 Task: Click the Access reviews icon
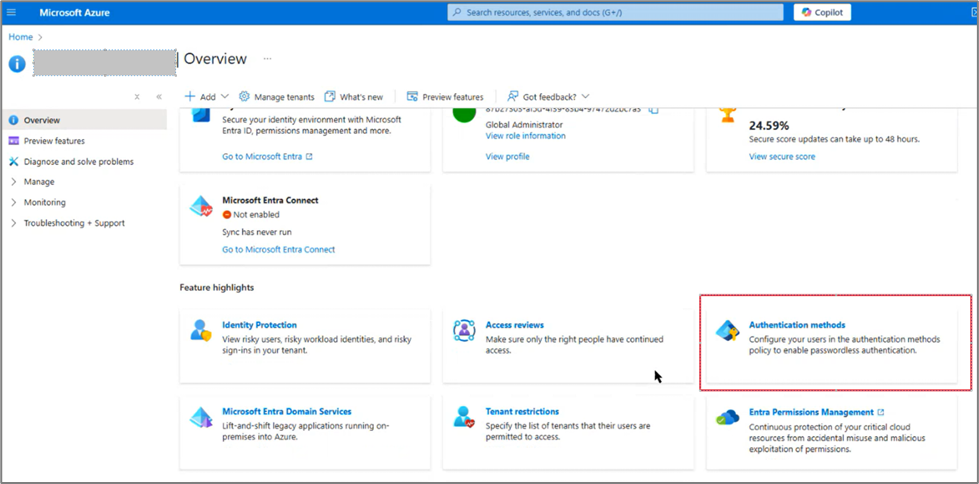(463, 331)
